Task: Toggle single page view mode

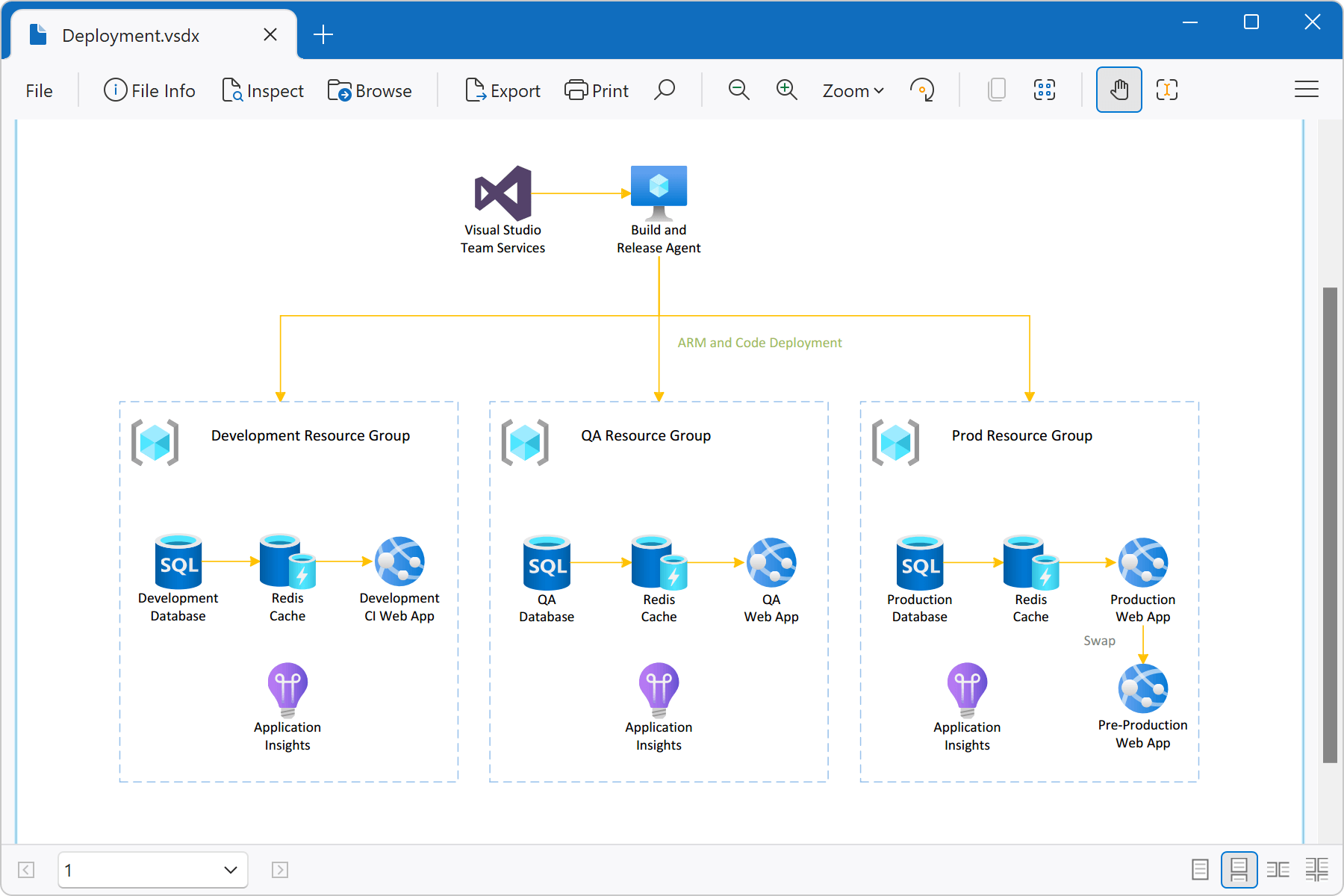Action: 1200,870
